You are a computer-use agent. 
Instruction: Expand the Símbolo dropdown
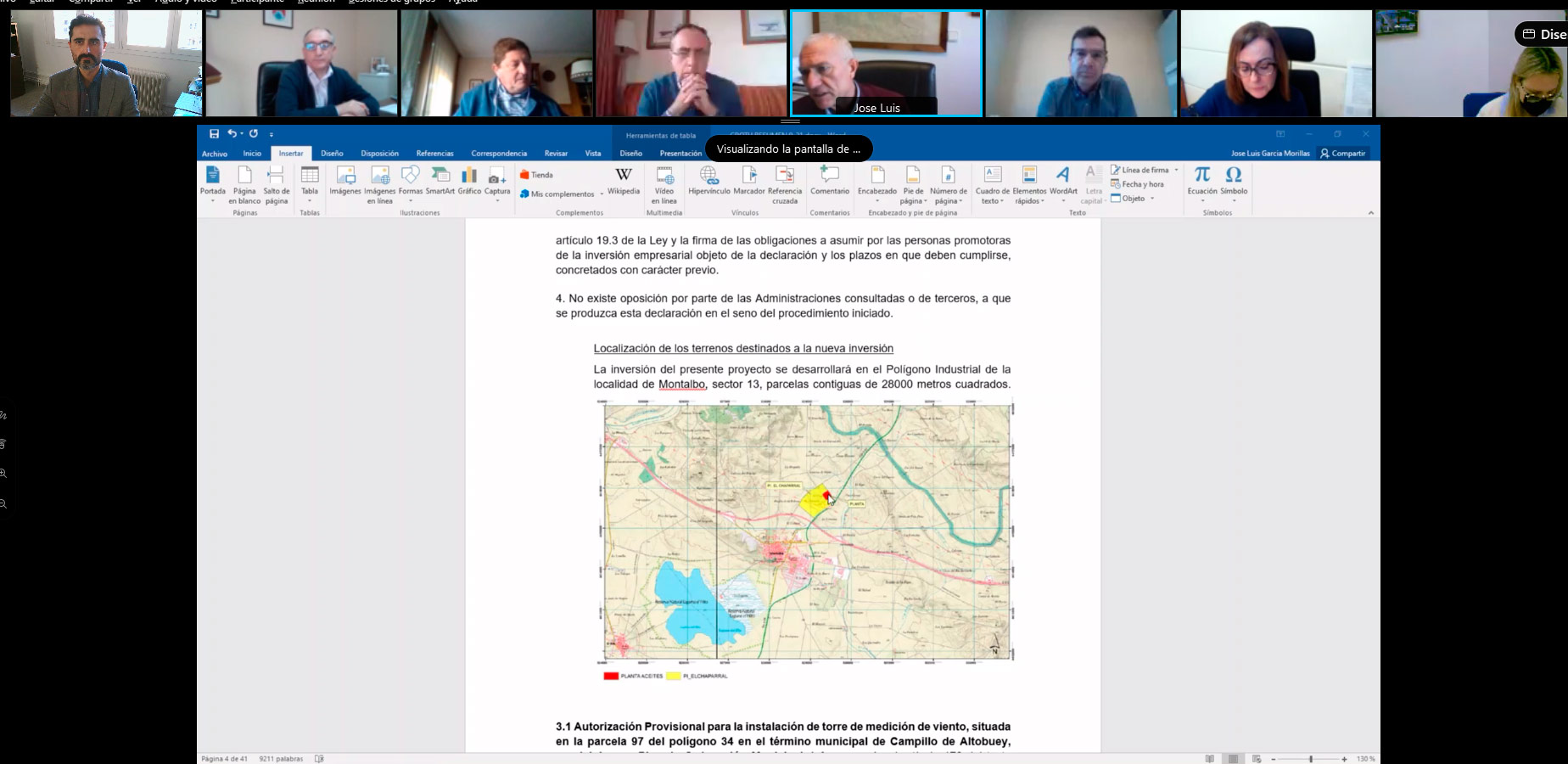(x=1234, y=183)
